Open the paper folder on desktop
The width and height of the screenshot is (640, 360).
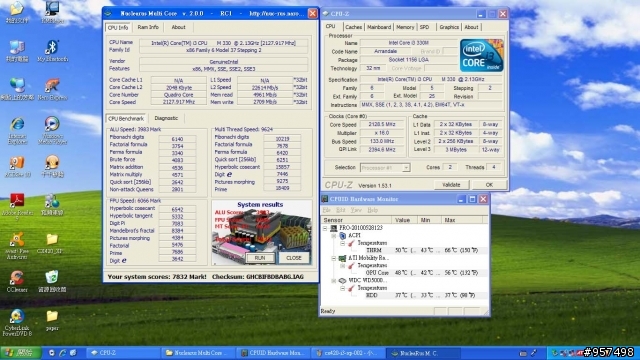[x=52, y=320]
